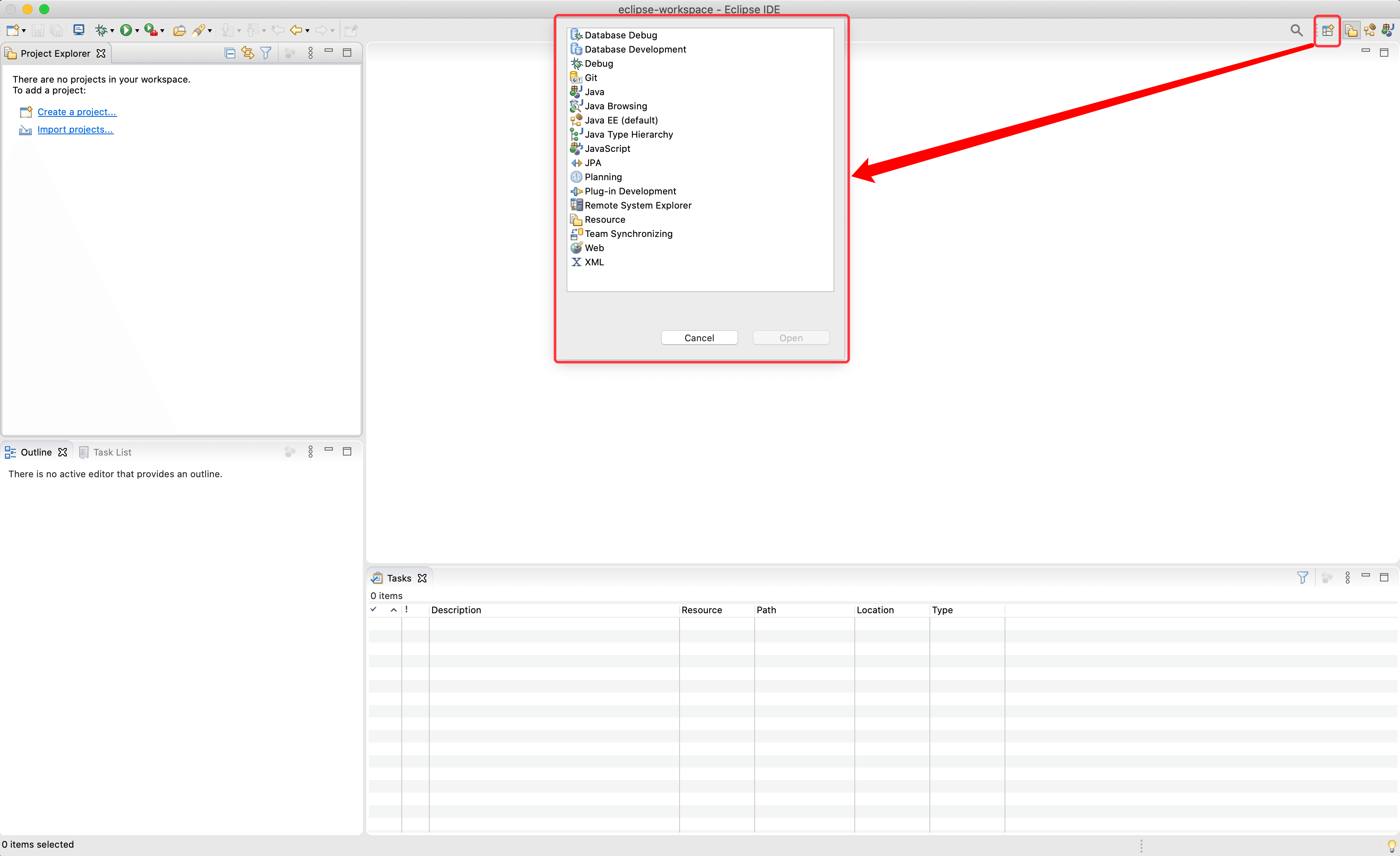This screenshot has height=856, width=1400.
Task: Go back using the yellow arrow
Action: [x=296, y=30]
